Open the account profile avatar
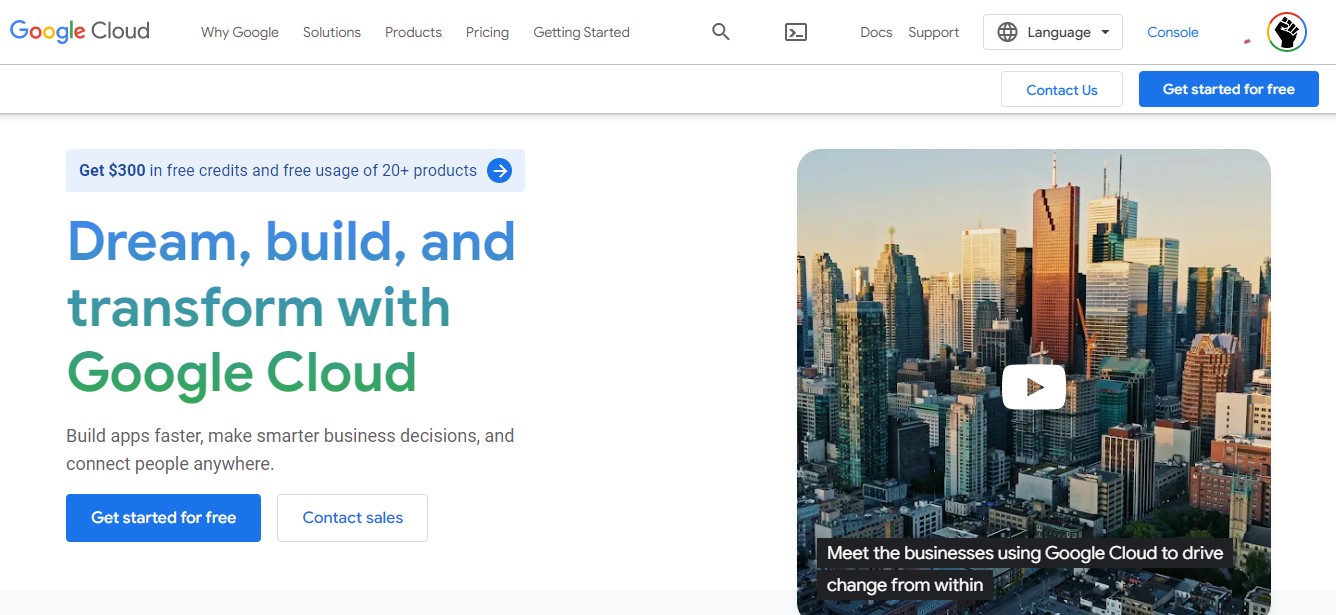Screen dimensions: 1336x615 (x=1287, y=32)
